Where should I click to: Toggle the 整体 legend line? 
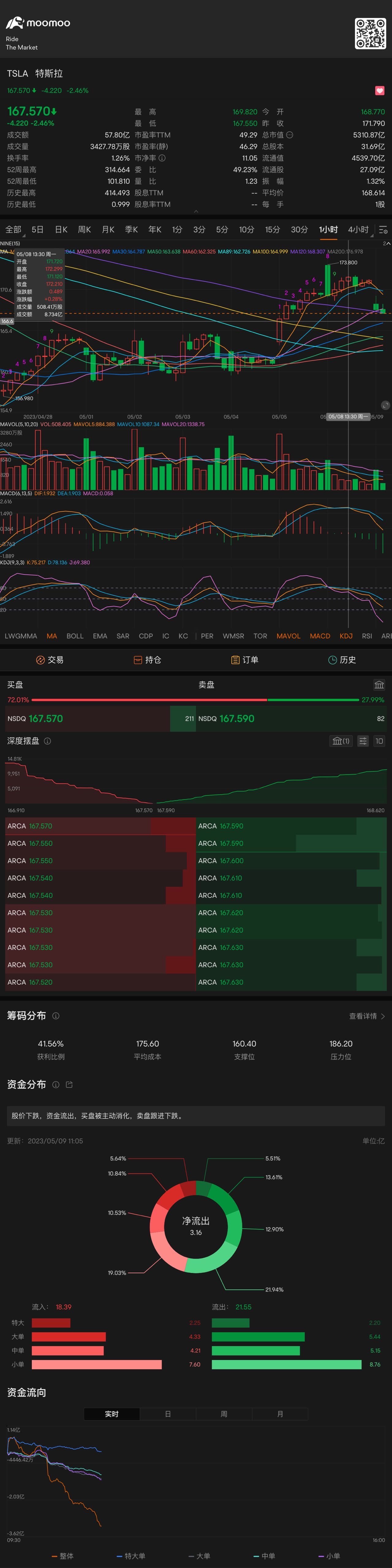[63, 1556]
